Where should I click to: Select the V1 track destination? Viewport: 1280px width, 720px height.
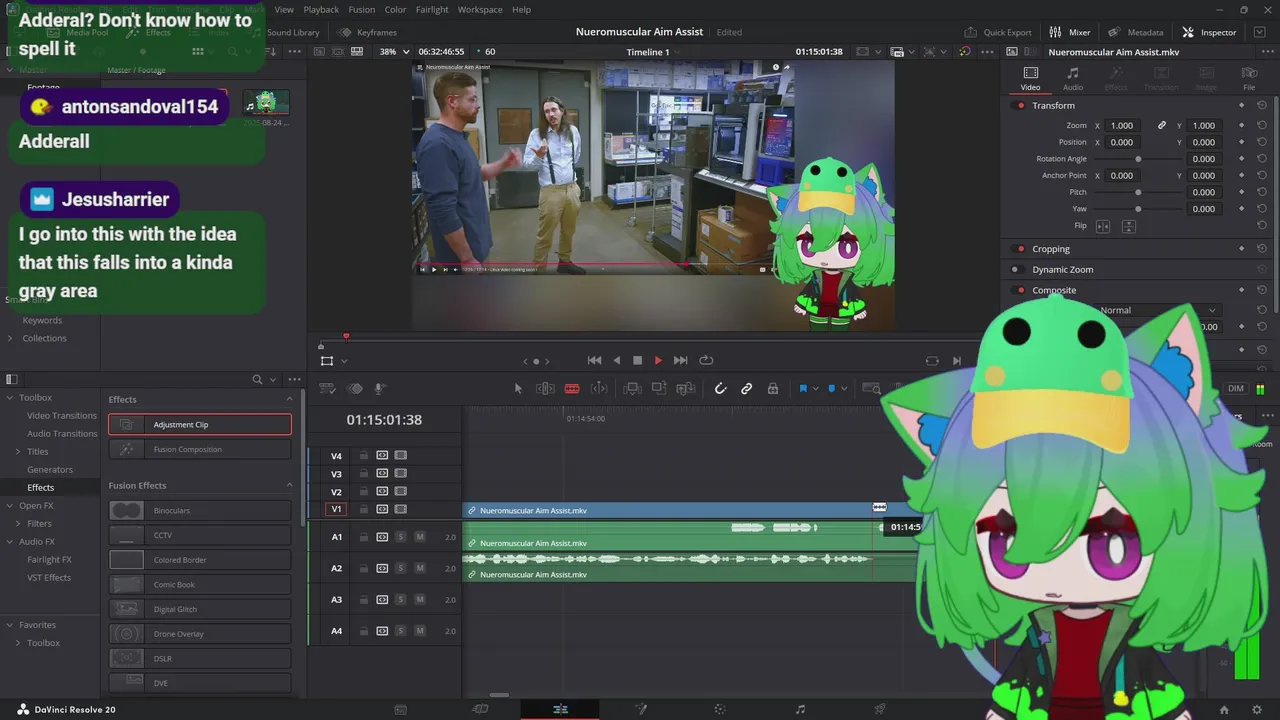coord(336,509)
